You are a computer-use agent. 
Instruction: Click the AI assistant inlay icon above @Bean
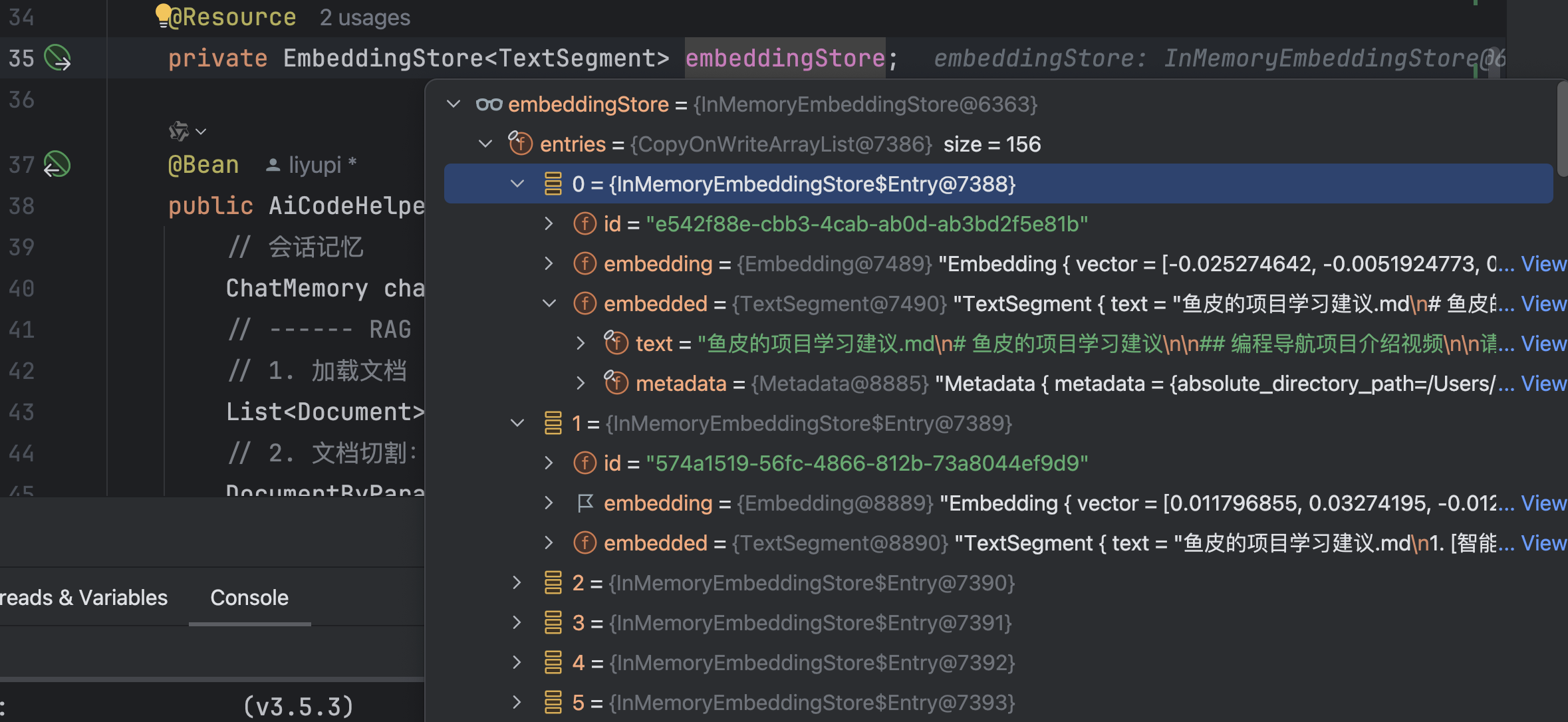click(180, 131)
